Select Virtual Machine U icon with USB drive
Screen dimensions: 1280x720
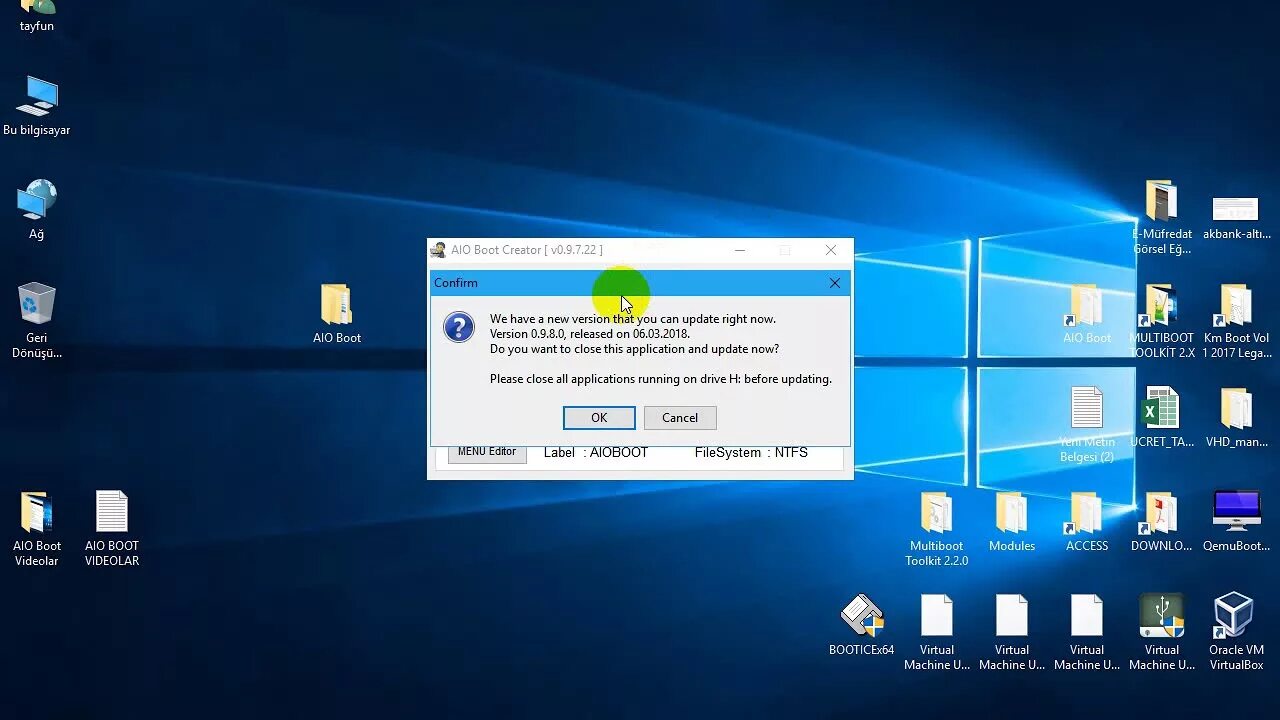tap(1162, 633)
